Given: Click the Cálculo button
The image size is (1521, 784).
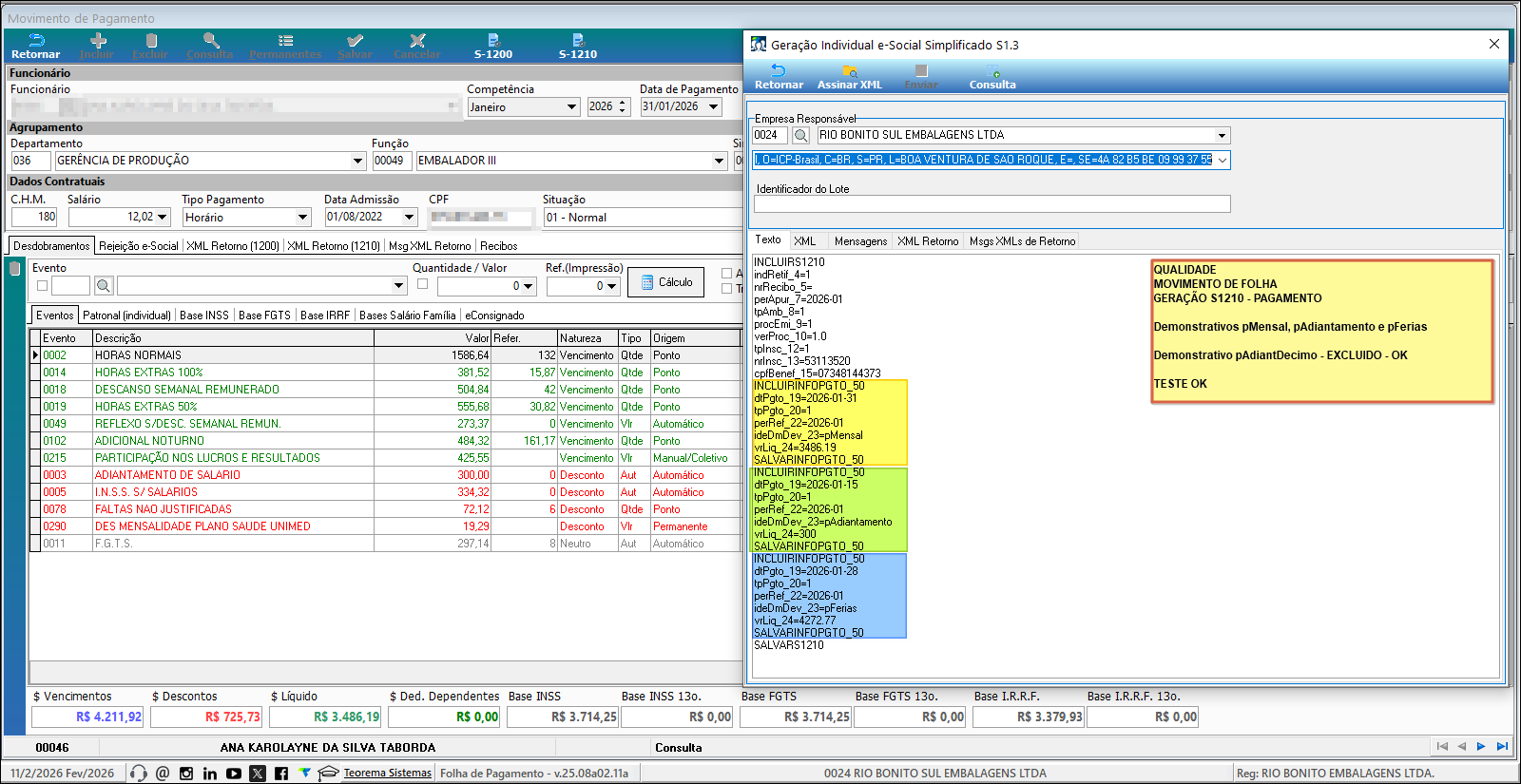Looking at the screenshot, I should point(665,282).
